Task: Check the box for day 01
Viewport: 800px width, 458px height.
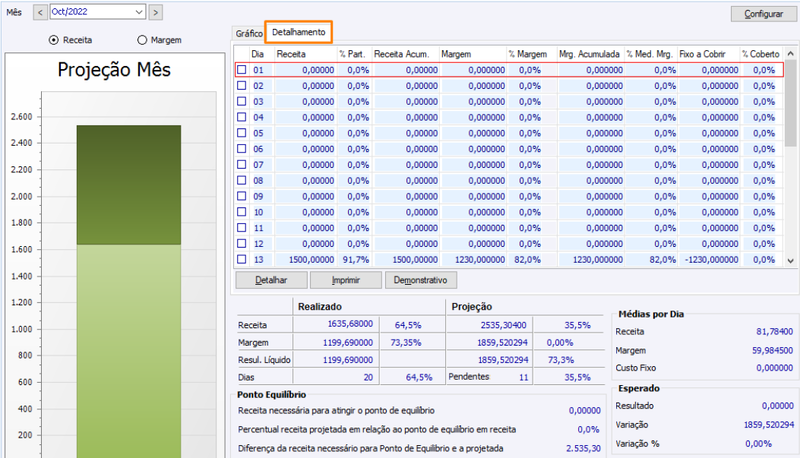Action: [x=242, y=70]
